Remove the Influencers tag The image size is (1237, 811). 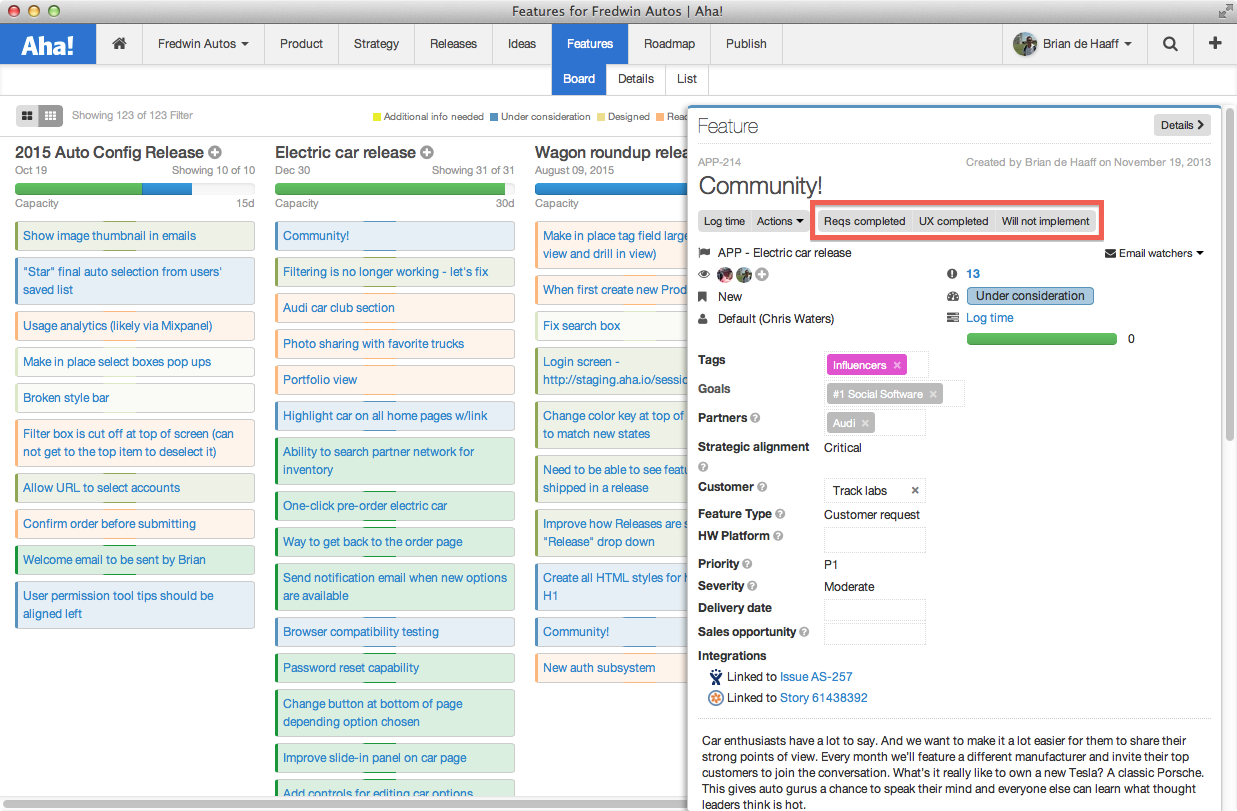coord(897,366)
